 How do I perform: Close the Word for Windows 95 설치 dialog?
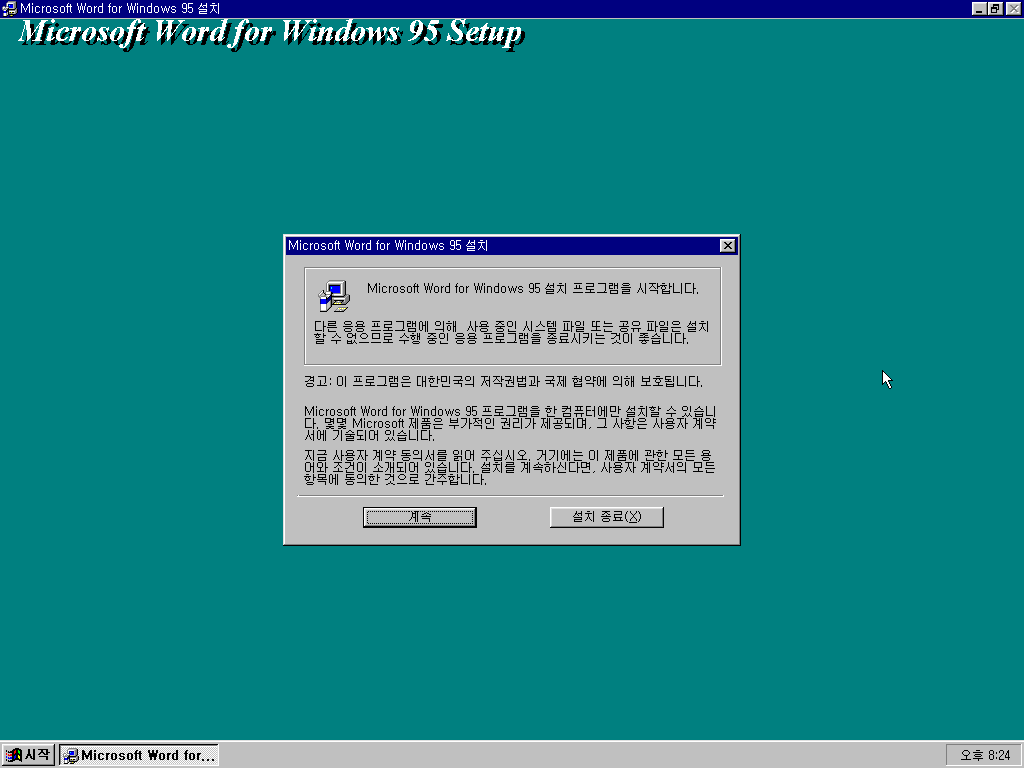click(728, 246)
